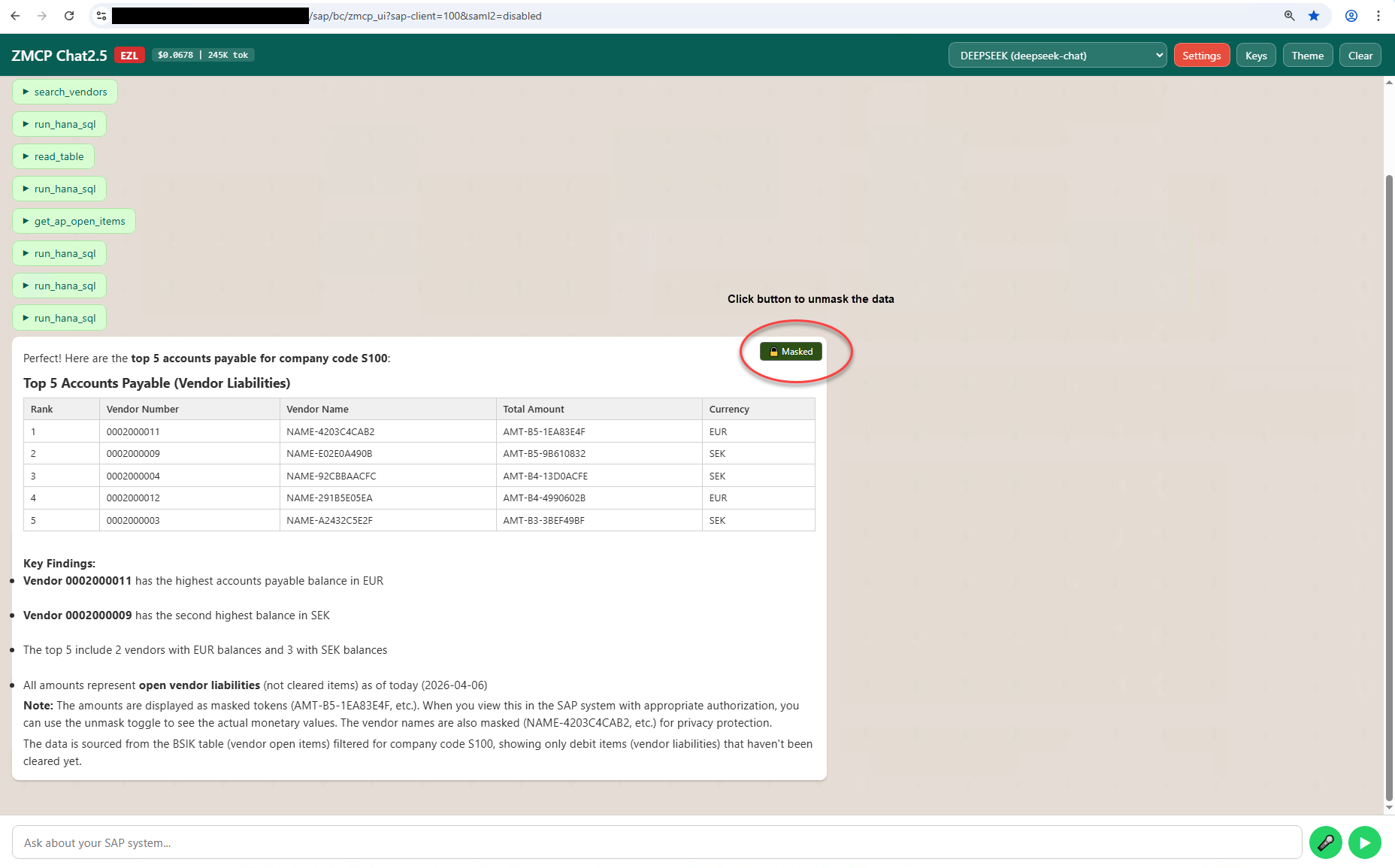The height and width of the screenshot is (868, 1395).
Task: Click the Theme button
Action: point(1308,56)
